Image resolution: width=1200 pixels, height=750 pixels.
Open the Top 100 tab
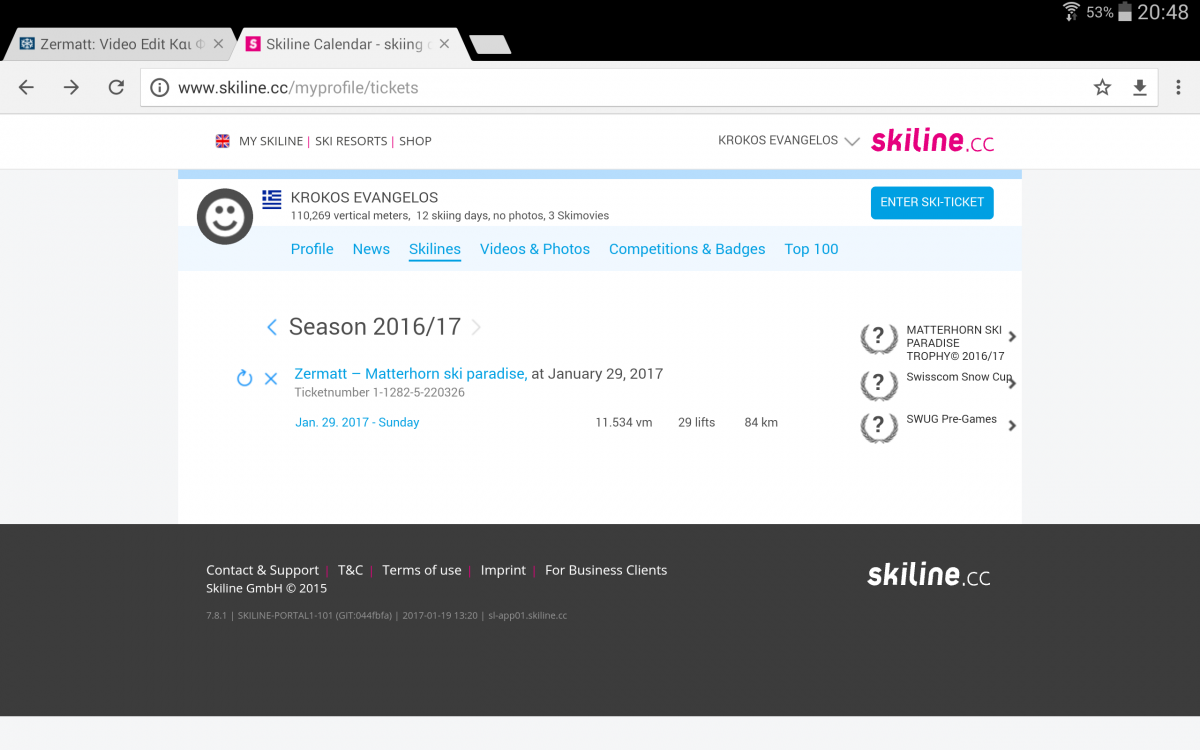tap(811, 249)
